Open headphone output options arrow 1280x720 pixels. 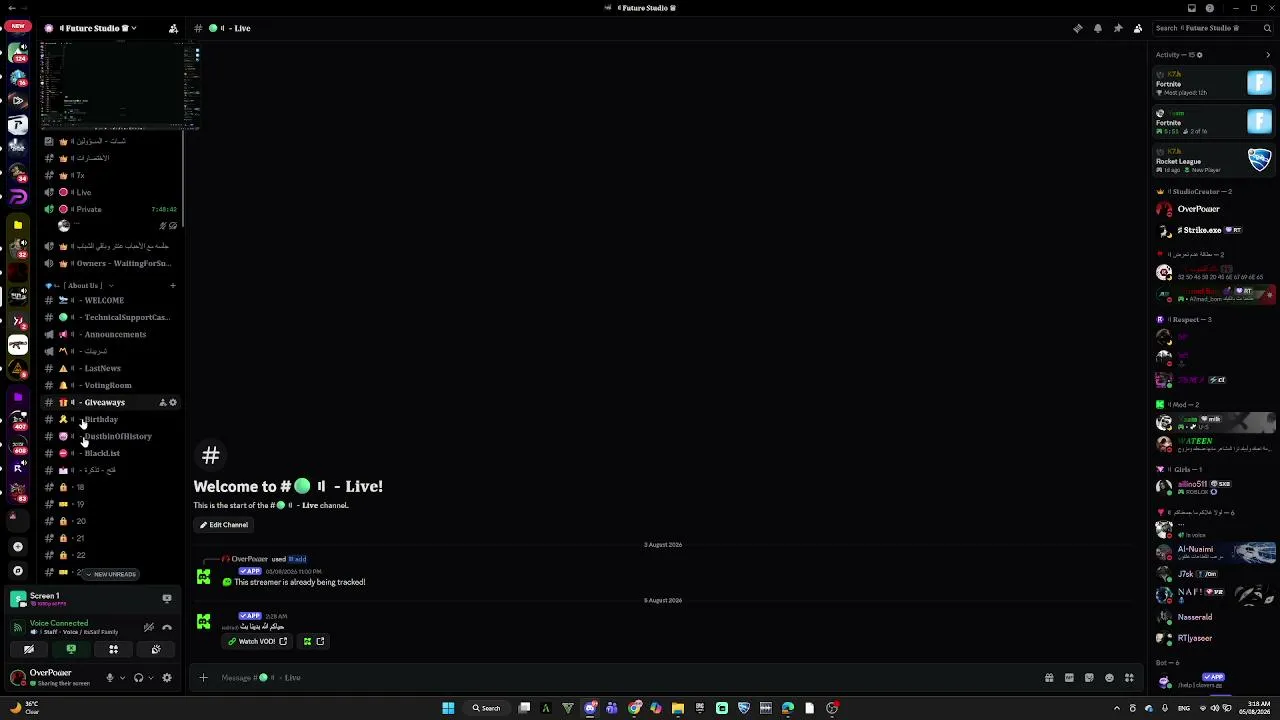pyautogui.click(x=151, y=678)
